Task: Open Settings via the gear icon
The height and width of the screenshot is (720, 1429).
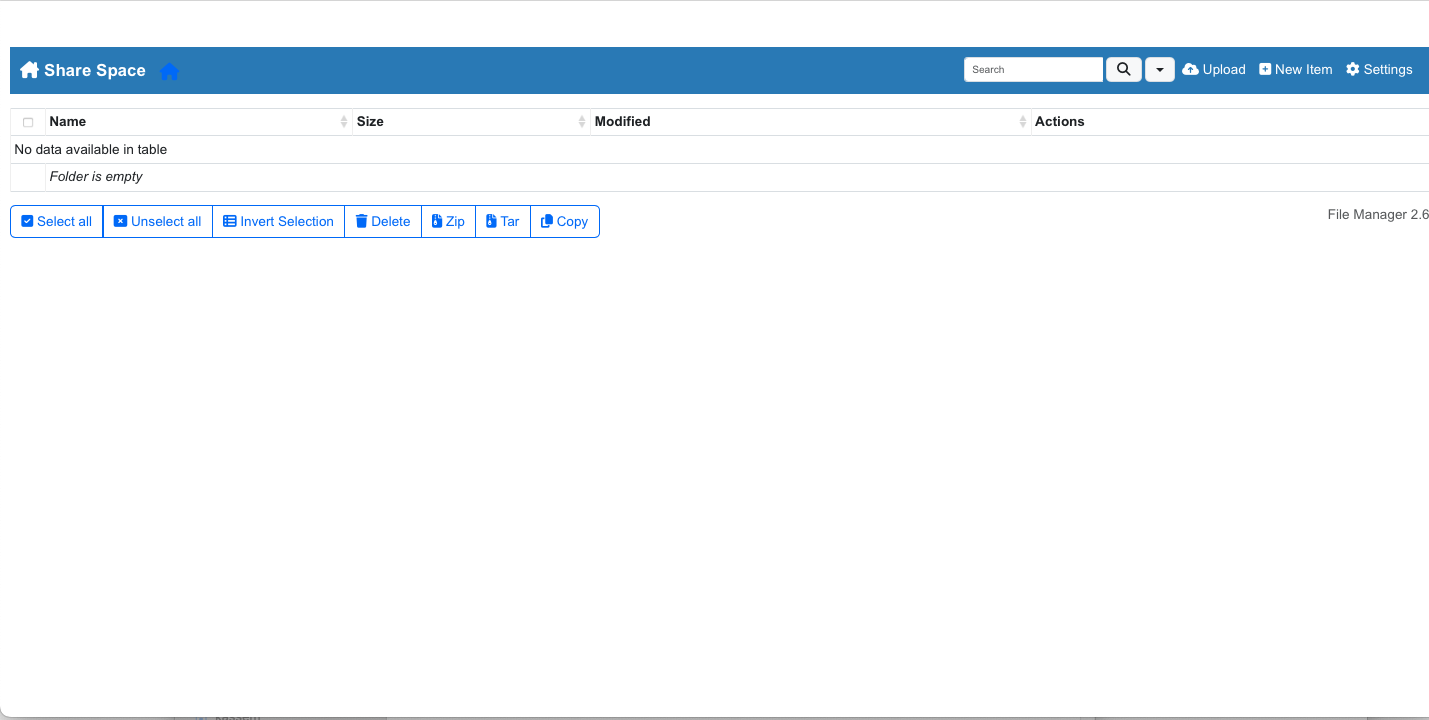Action: click(x=1355, y=69)
